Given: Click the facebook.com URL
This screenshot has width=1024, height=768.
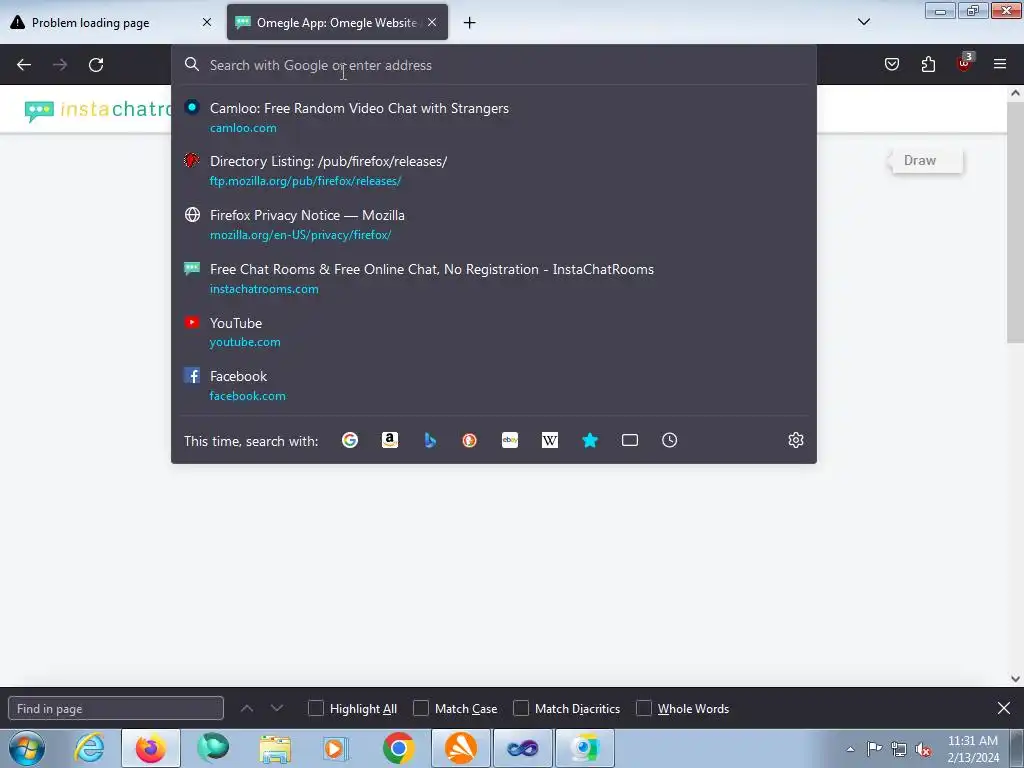Looking at the screenshot, I should click(248, 396).
